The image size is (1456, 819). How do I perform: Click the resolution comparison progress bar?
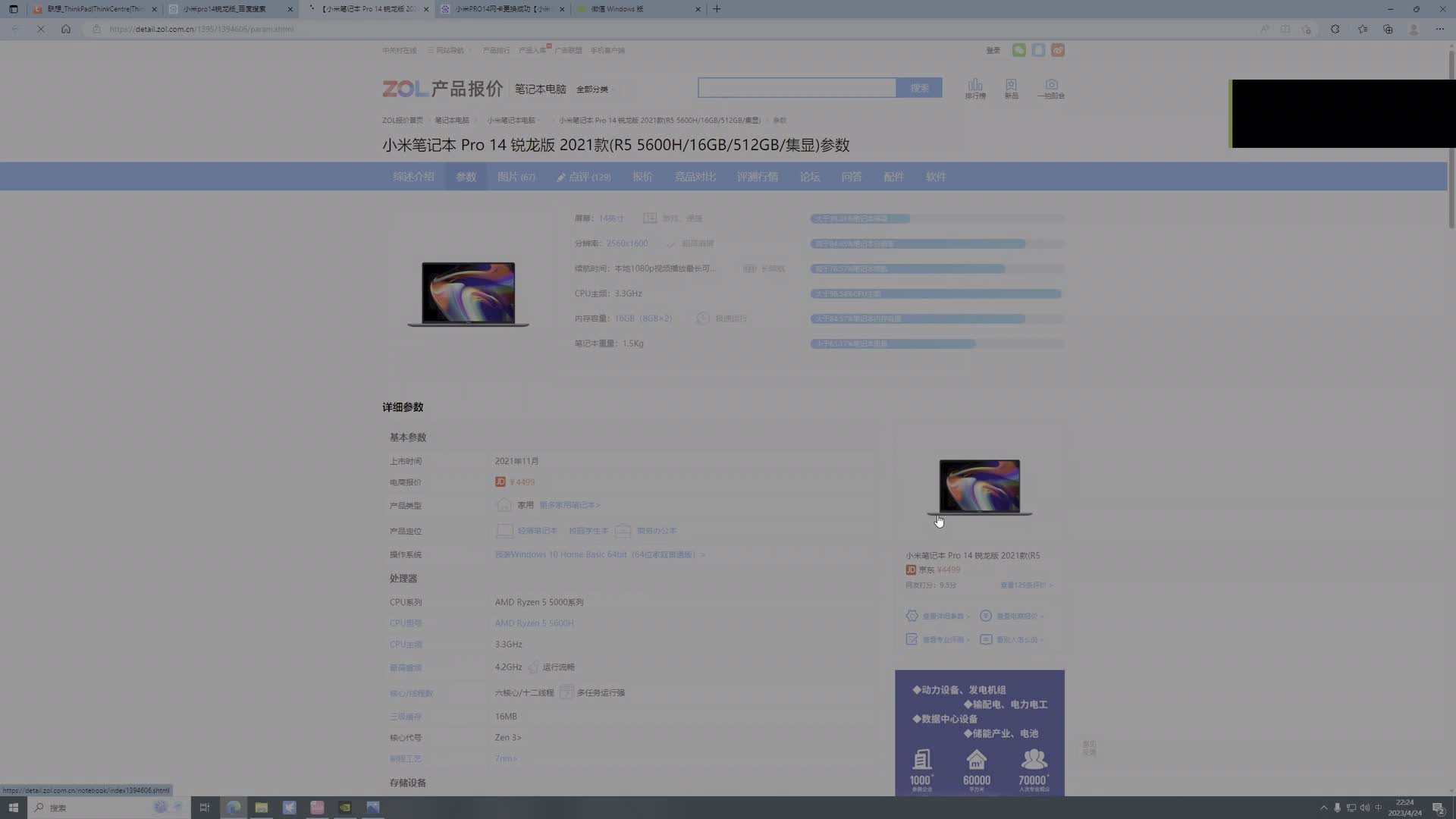point(937,243)
